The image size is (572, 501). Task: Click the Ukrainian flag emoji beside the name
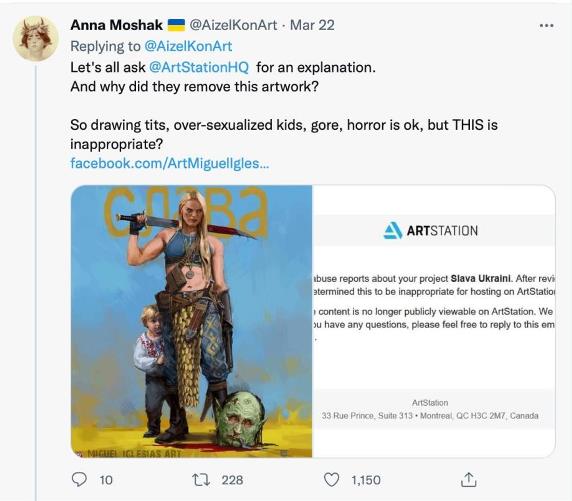[x=176, y=25]
